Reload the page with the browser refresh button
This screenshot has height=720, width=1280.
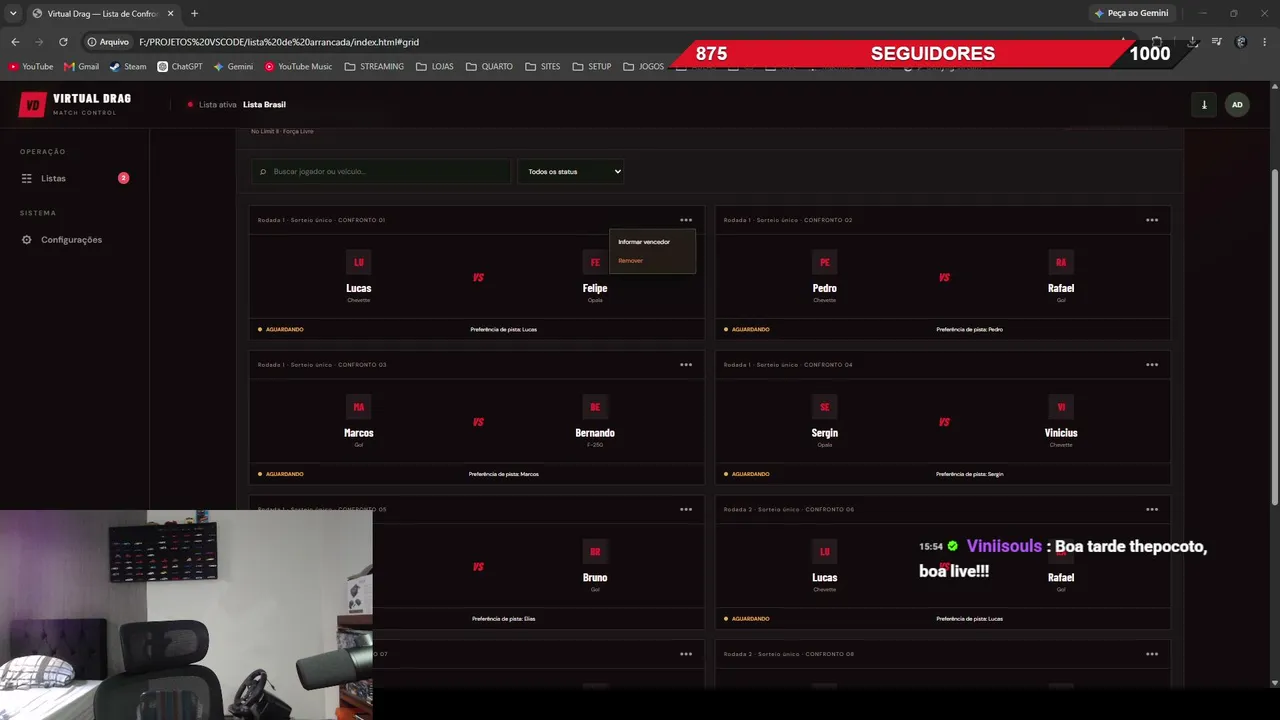63,42
